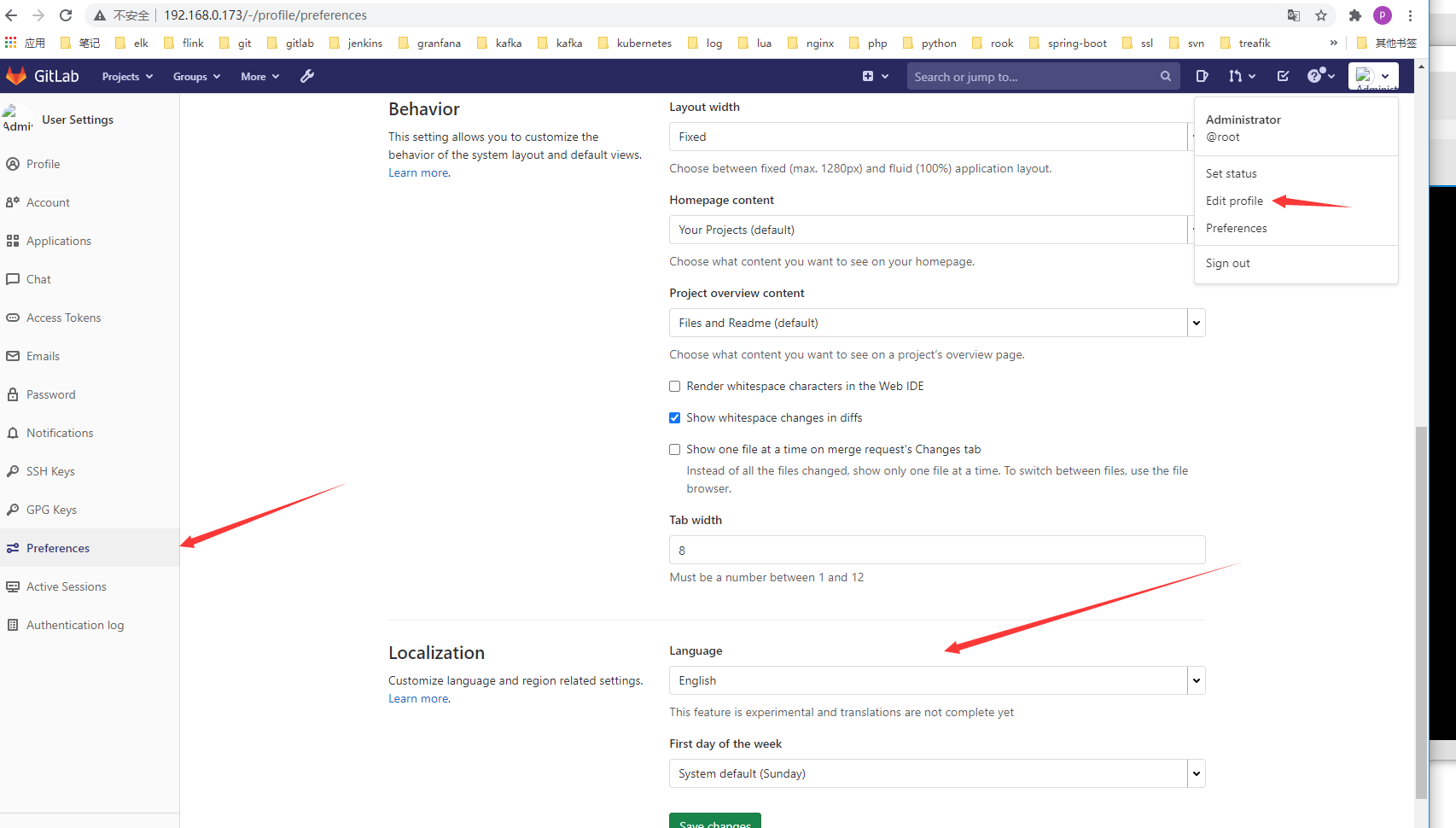Click the Save changes button
Viewport: 1456px width, 828px height.
tap(715, 821)
